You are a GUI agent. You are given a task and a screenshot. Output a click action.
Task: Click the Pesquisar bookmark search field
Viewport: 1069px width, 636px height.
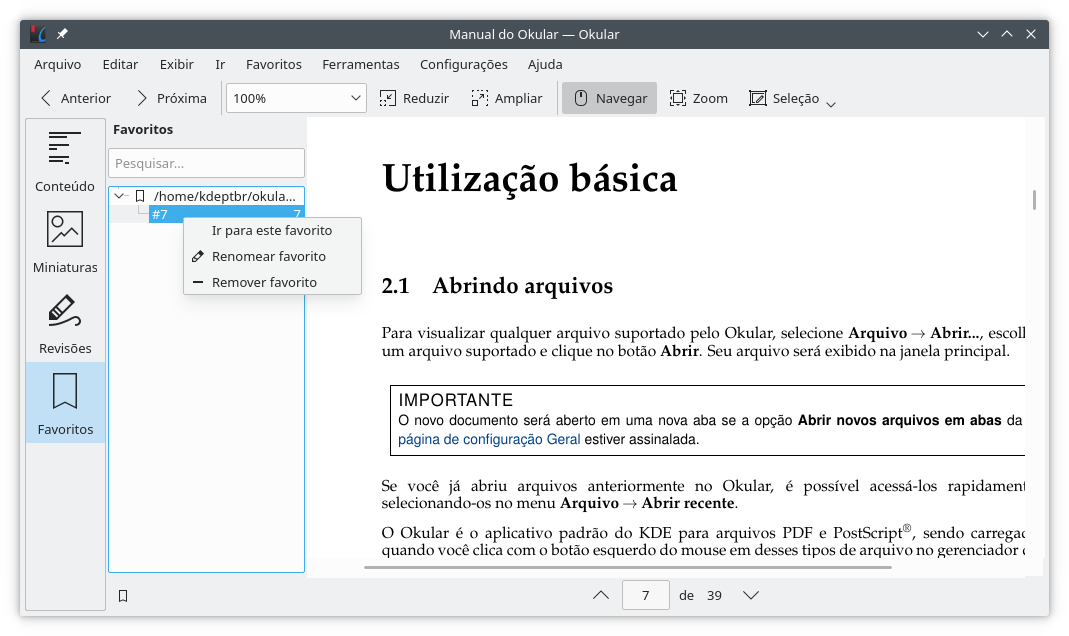pyautogui.click(x=206, y=163)
